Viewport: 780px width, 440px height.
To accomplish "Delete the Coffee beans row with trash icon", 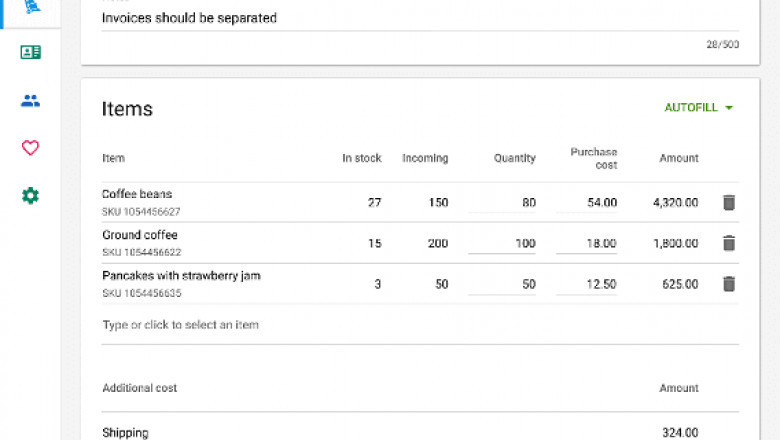I will pyautogui.click(x=729, y=202).
